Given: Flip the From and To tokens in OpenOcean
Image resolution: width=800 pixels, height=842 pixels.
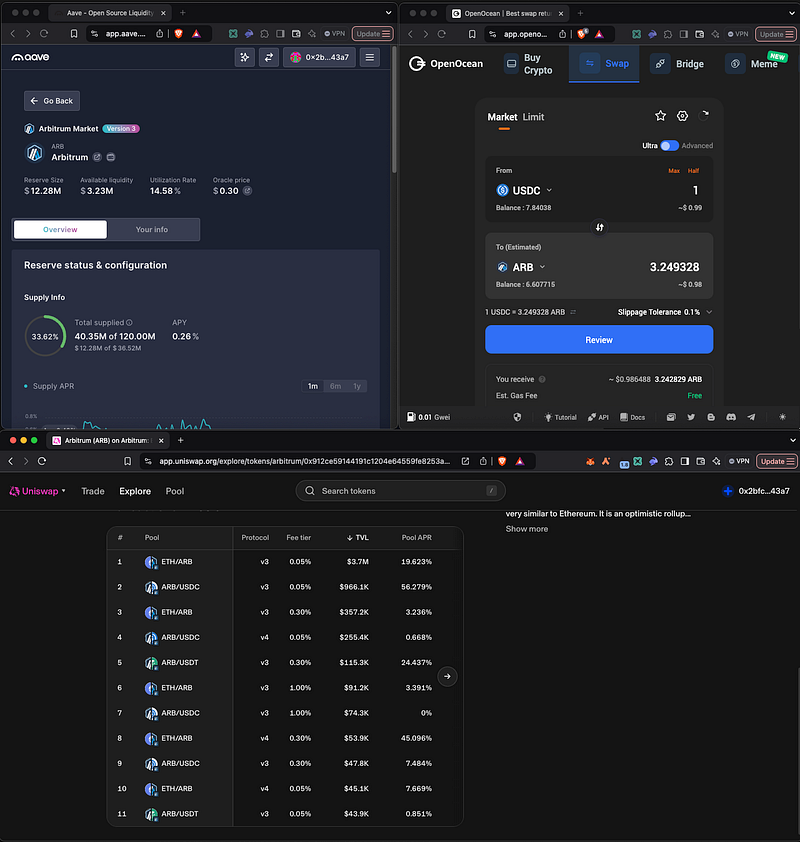Looking at the screenshot, I should point(599,228).
